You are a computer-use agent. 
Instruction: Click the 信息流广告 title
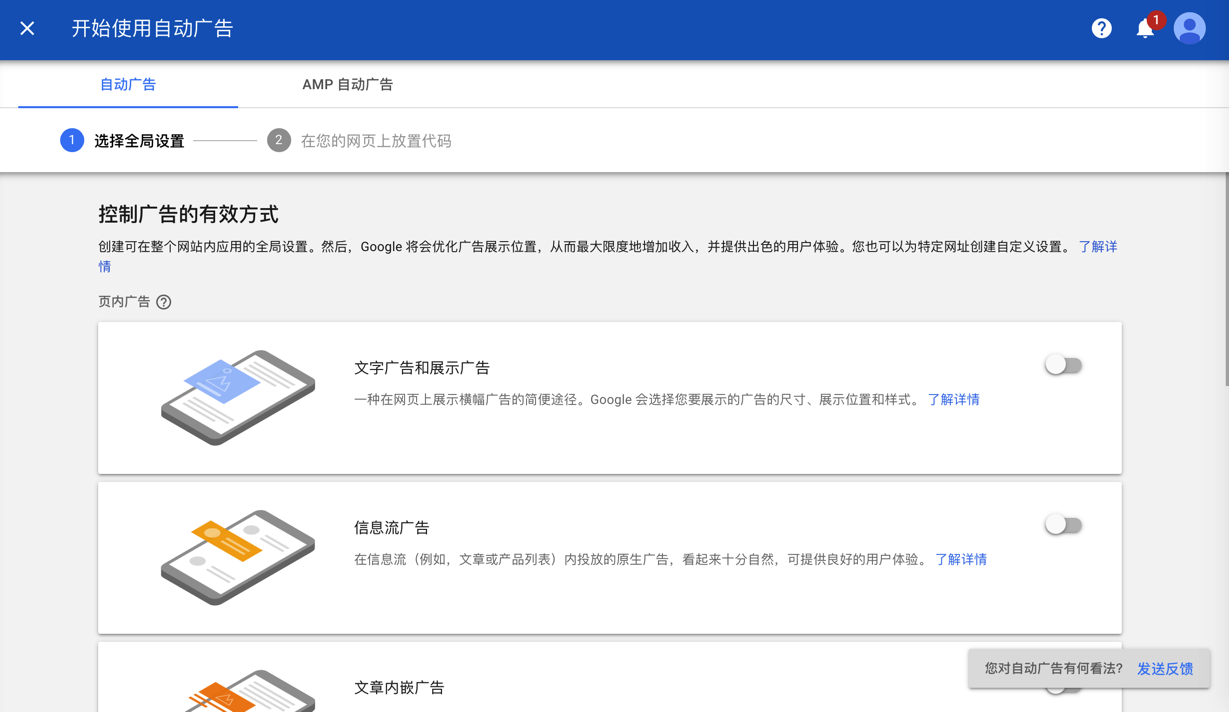pos(392,528)
